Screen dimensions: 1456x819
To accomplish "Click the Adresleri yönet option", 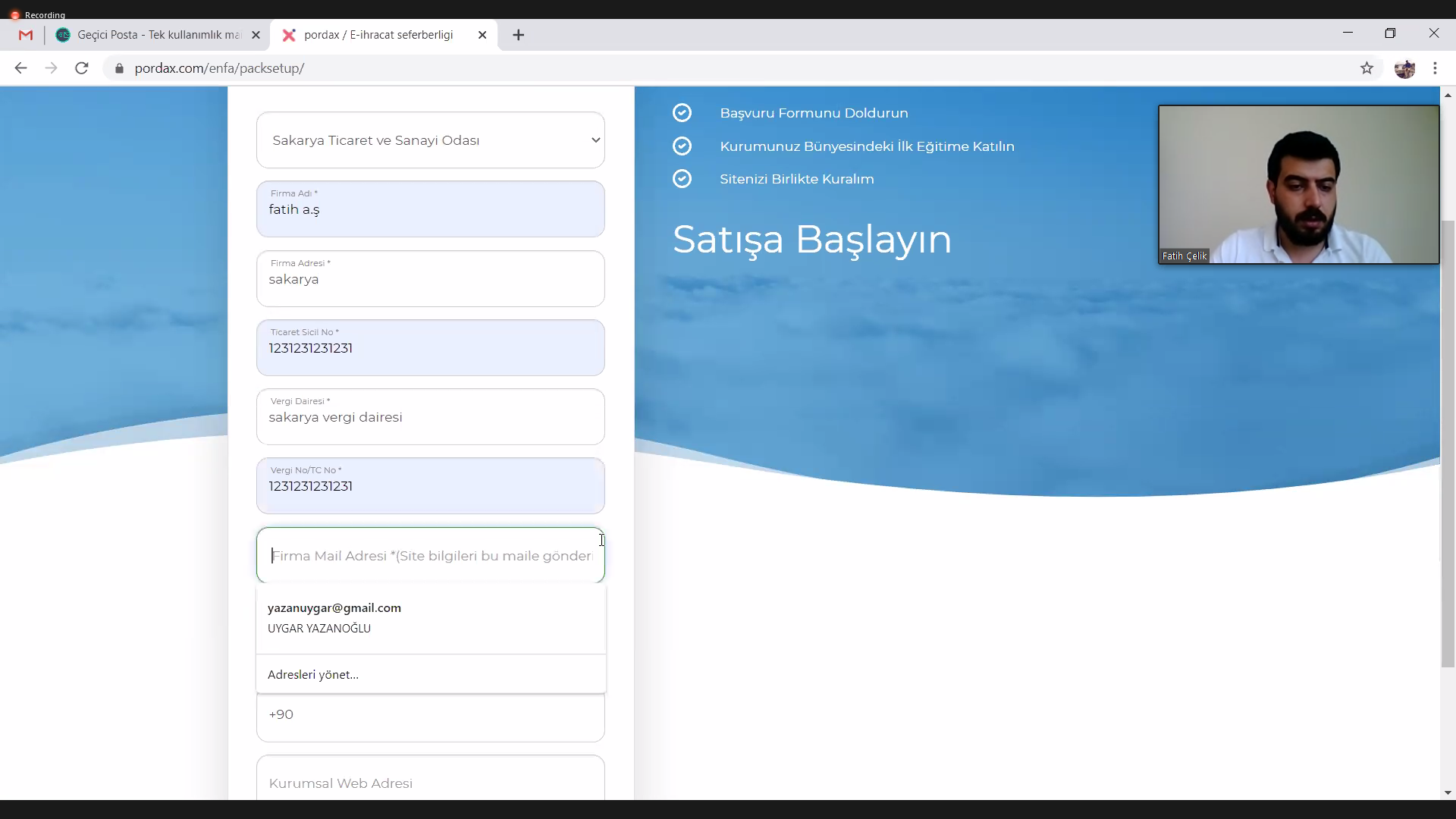I will (313, 674).
